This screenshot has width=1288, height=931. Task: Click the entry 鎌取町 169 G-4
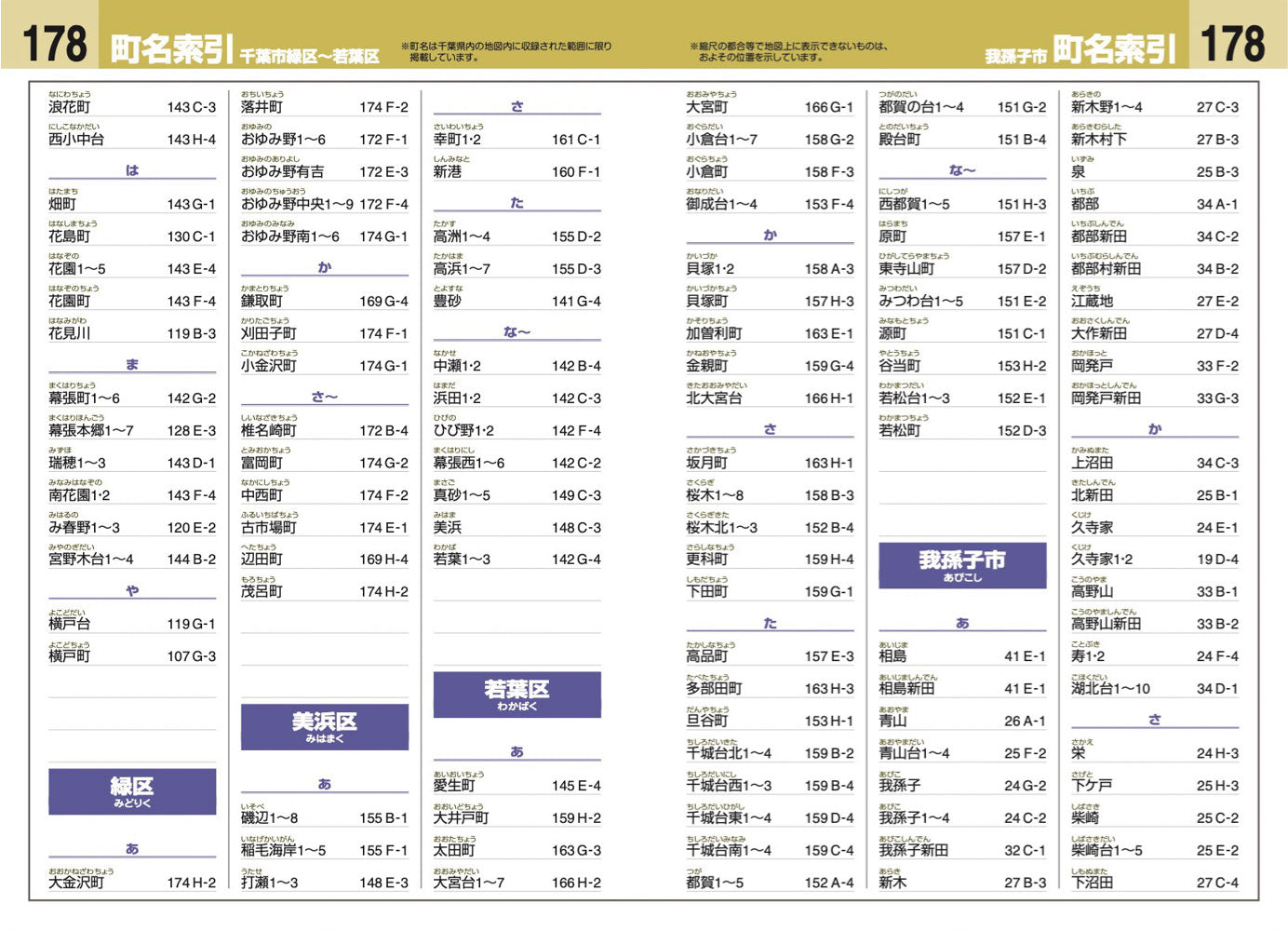tap(324, 301)
